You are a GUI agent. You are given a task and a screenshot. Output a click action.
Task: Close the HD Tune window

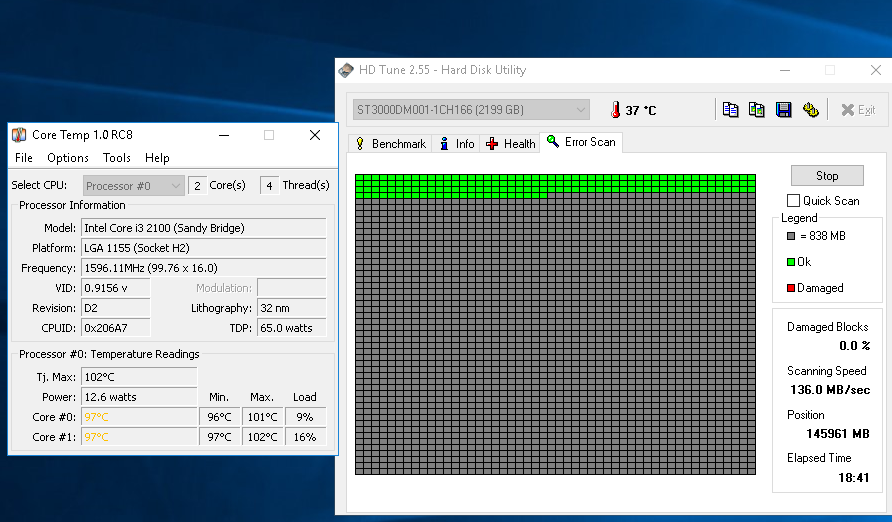[876, 70]
